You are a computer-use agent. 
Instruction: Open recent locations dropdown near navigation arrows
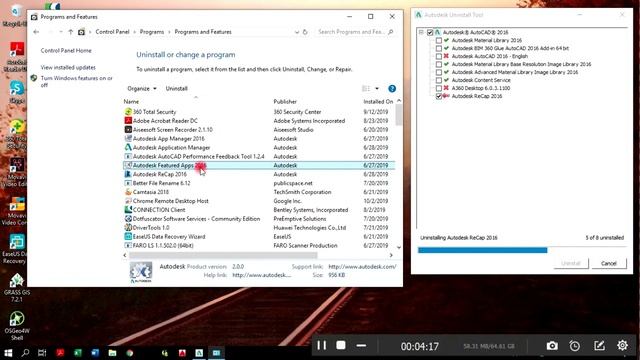(61, 32)
